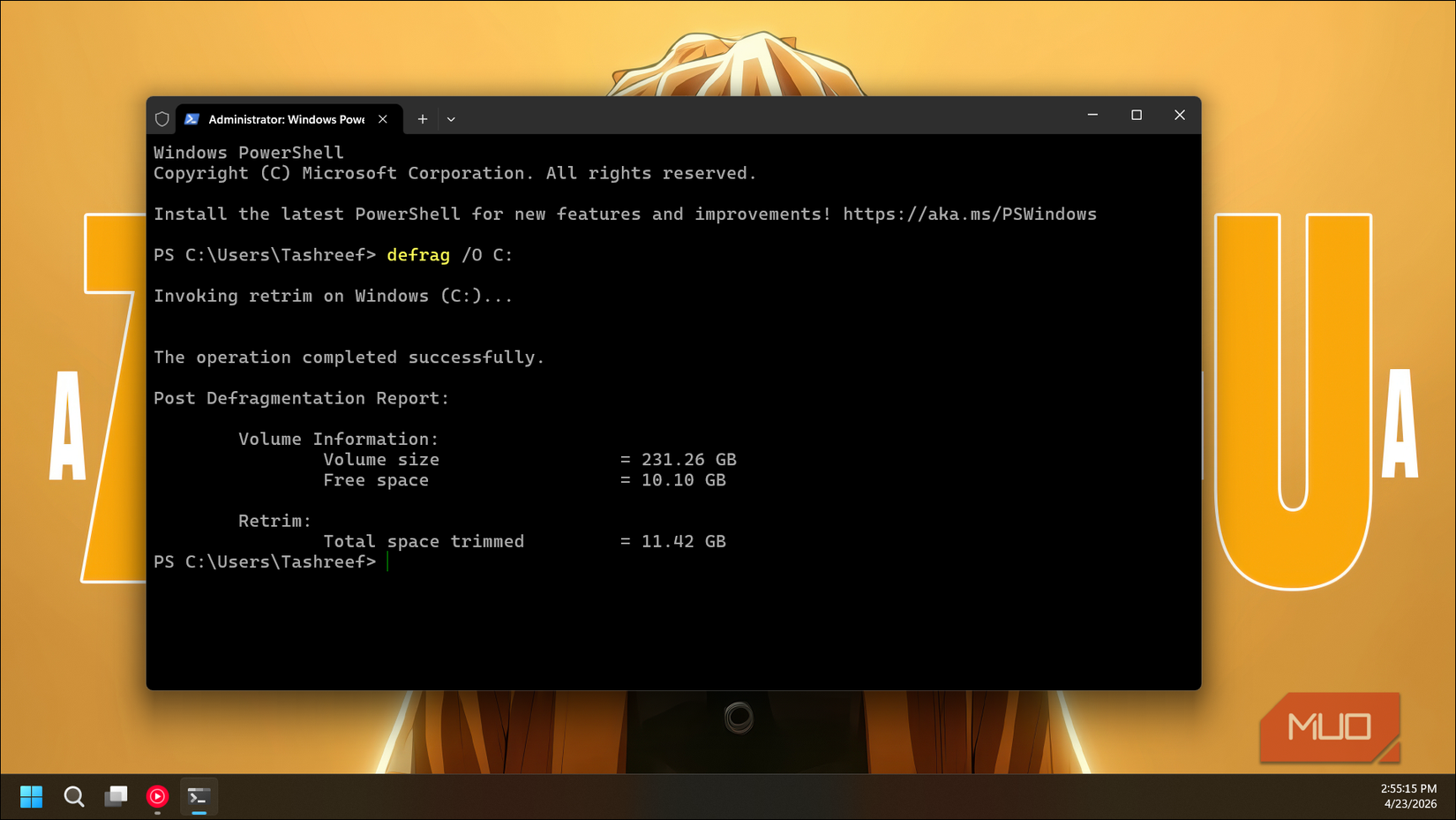Viewport: 1456px width, 820px height.
Task: Click the Free space value 10.10 GB
Action: click(684, 480)
